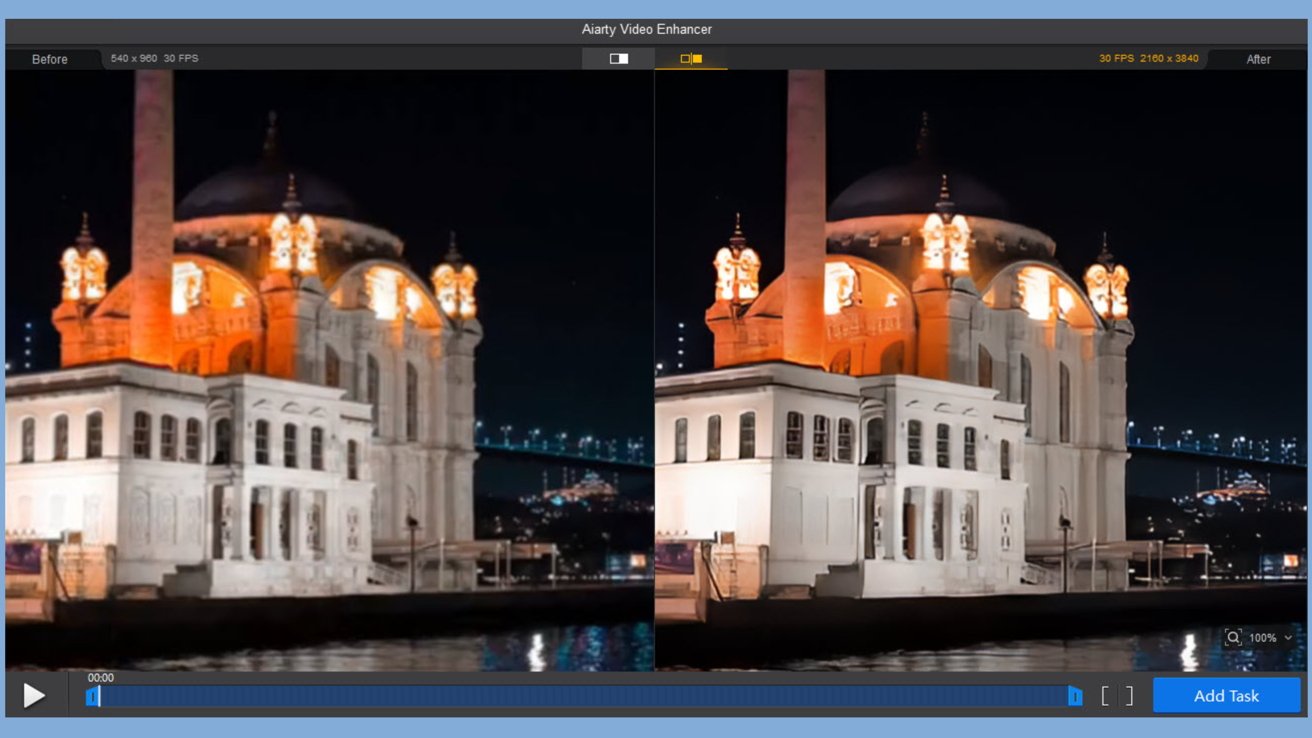Viewport: 1312px width, 738px height.
Task: Click the 00:00 timestamp label
Action: click(101, 677)
